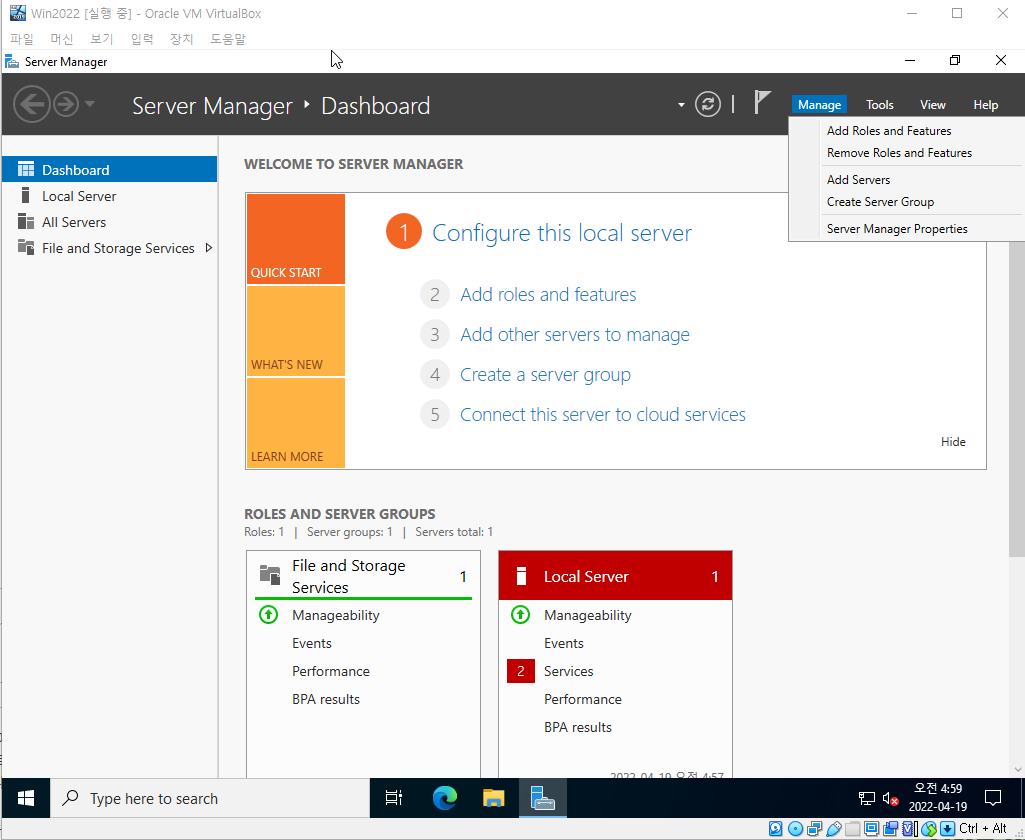
Task: Open the Tools menu
Action: (x=879, y=105)
